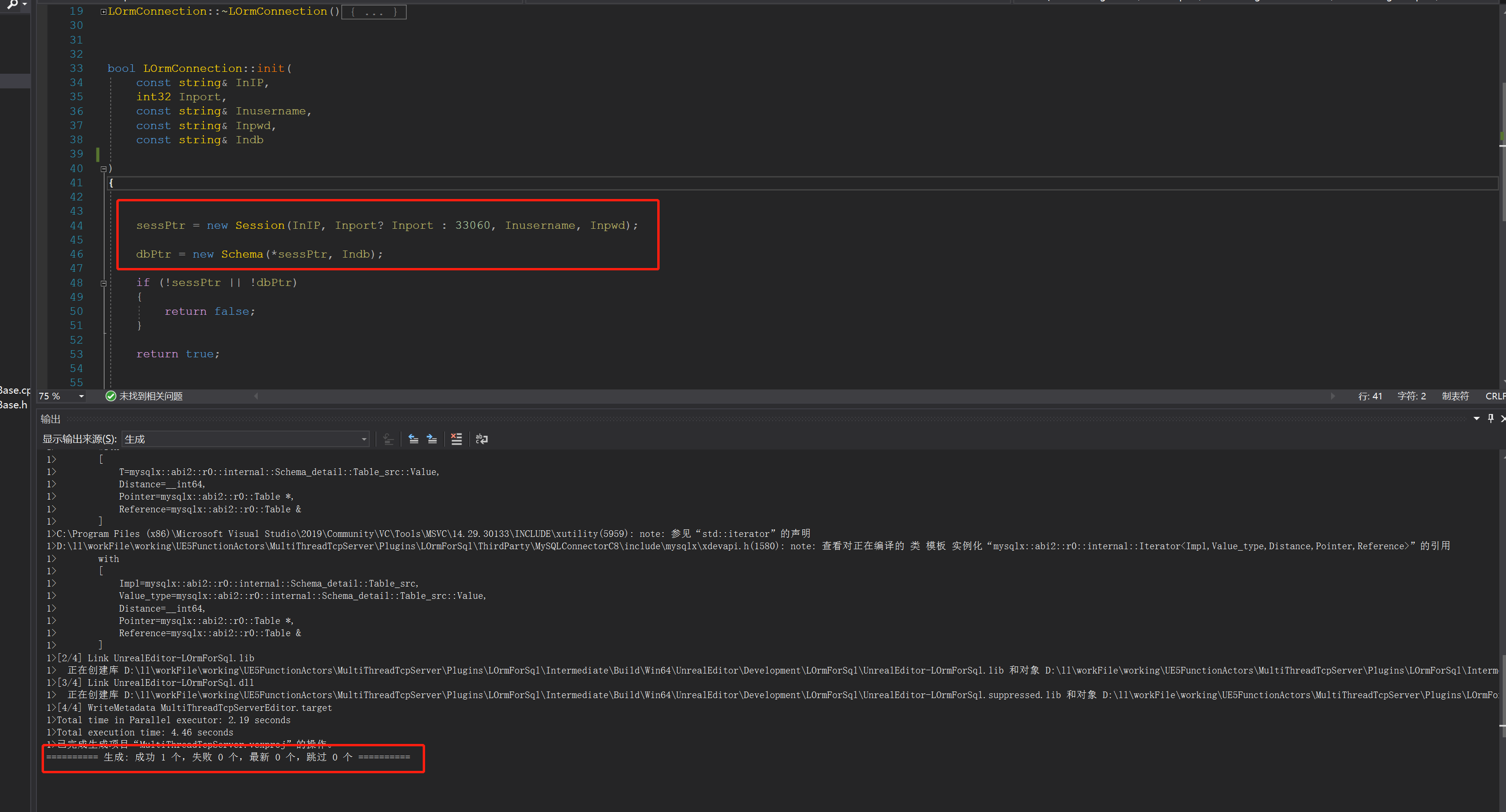Click Go to next message icon
This screenshot has width=1506, height=812.
(432, 439)
